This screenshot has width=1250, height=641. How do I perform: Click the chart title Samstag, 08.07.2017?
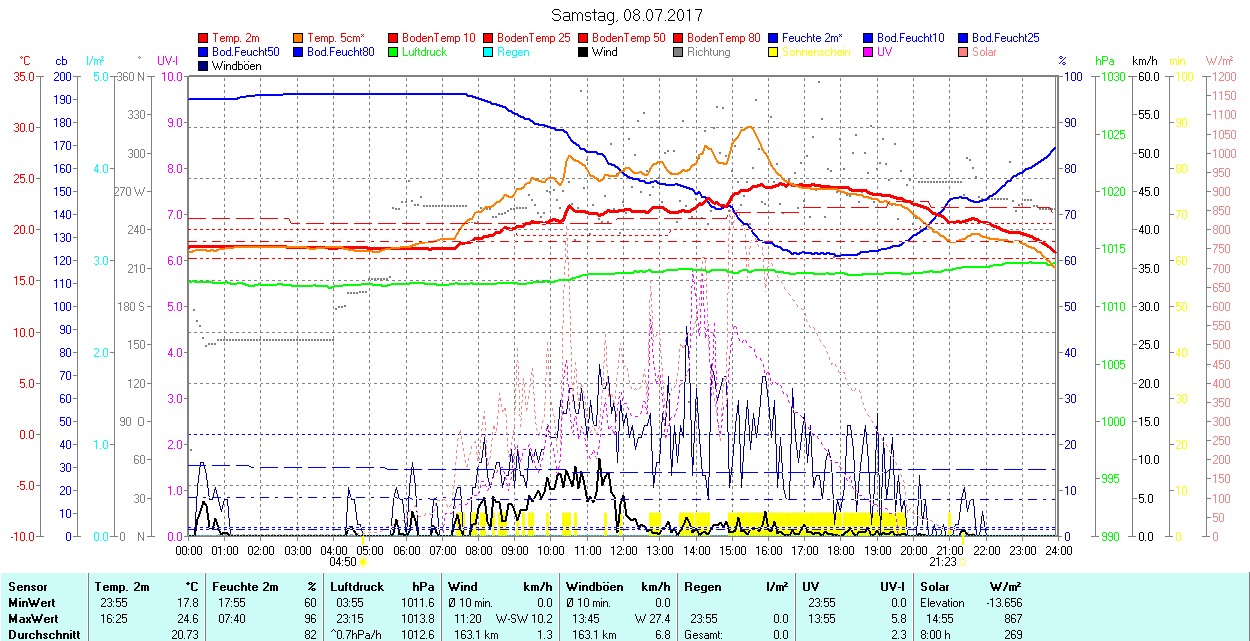tap(627, 15)
